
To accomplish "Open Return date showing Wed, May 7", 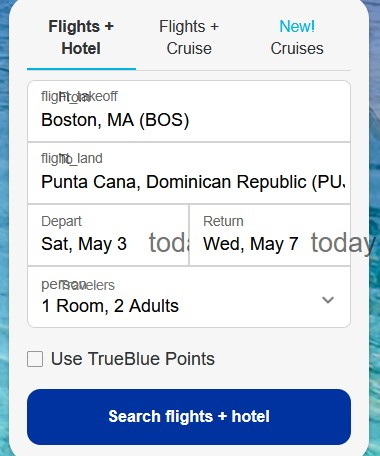I will point(270,235).
